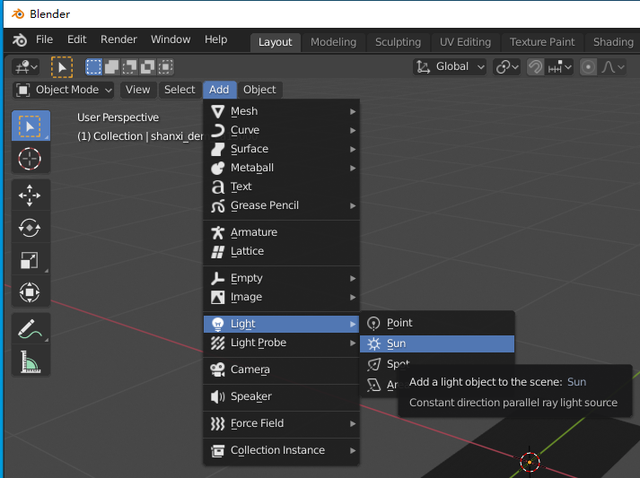
Task: Switch to the Shading workspace tab
Action: 613,42
